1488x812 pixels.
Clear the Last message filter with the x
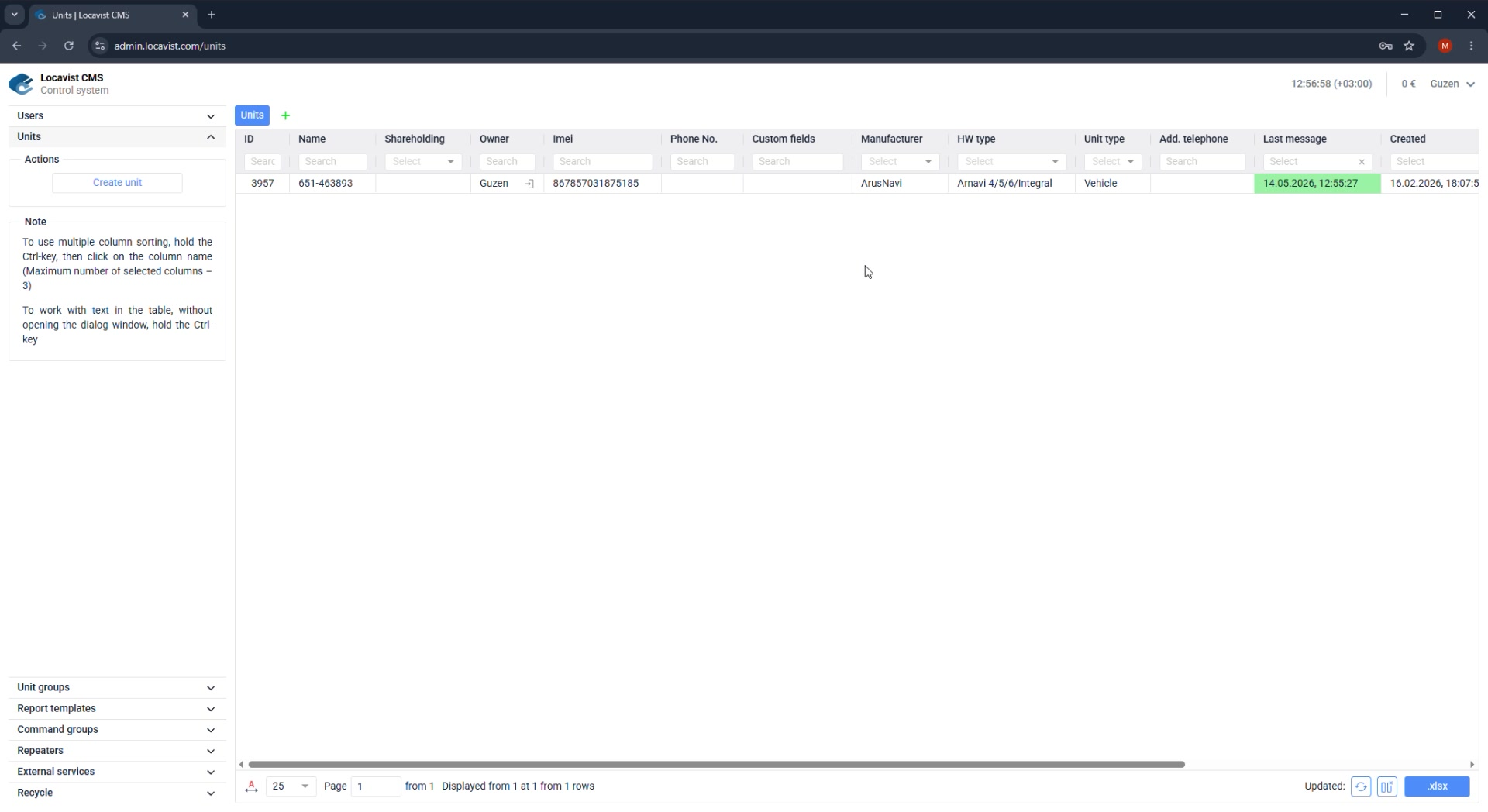(x=1362, y=162)
